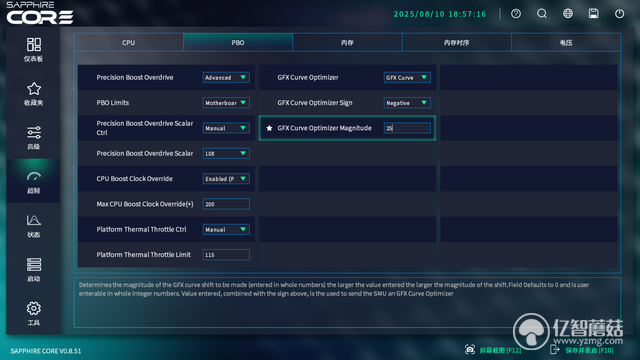
Task: Click the save floppy disk icon
Action: tap(593, 14)
